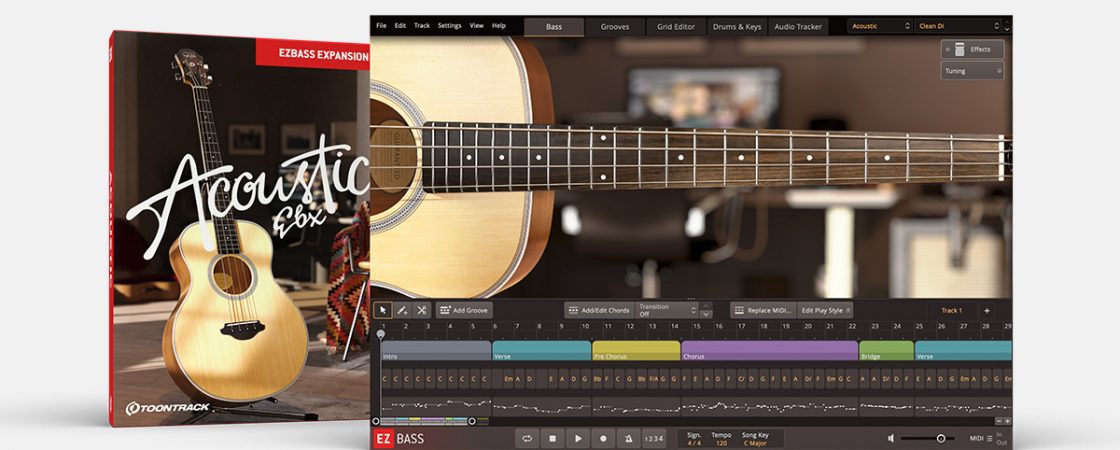Step Transition up with up arrow
This screenshot has width=1120, height=450.
[x=706, y=306]
